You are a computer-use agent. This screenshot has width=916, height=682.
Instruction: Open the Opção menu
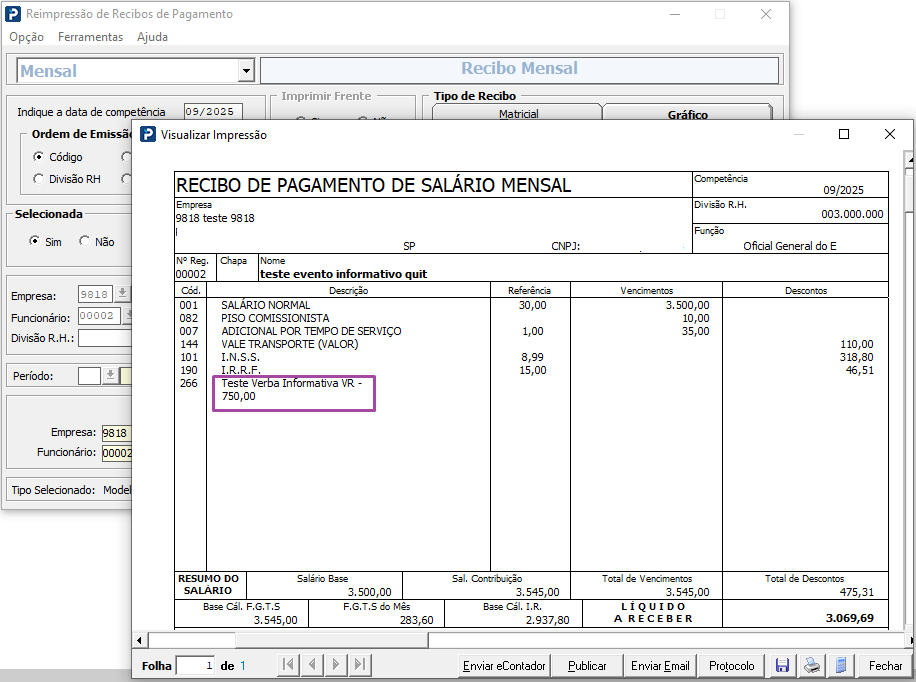(26, 37)
